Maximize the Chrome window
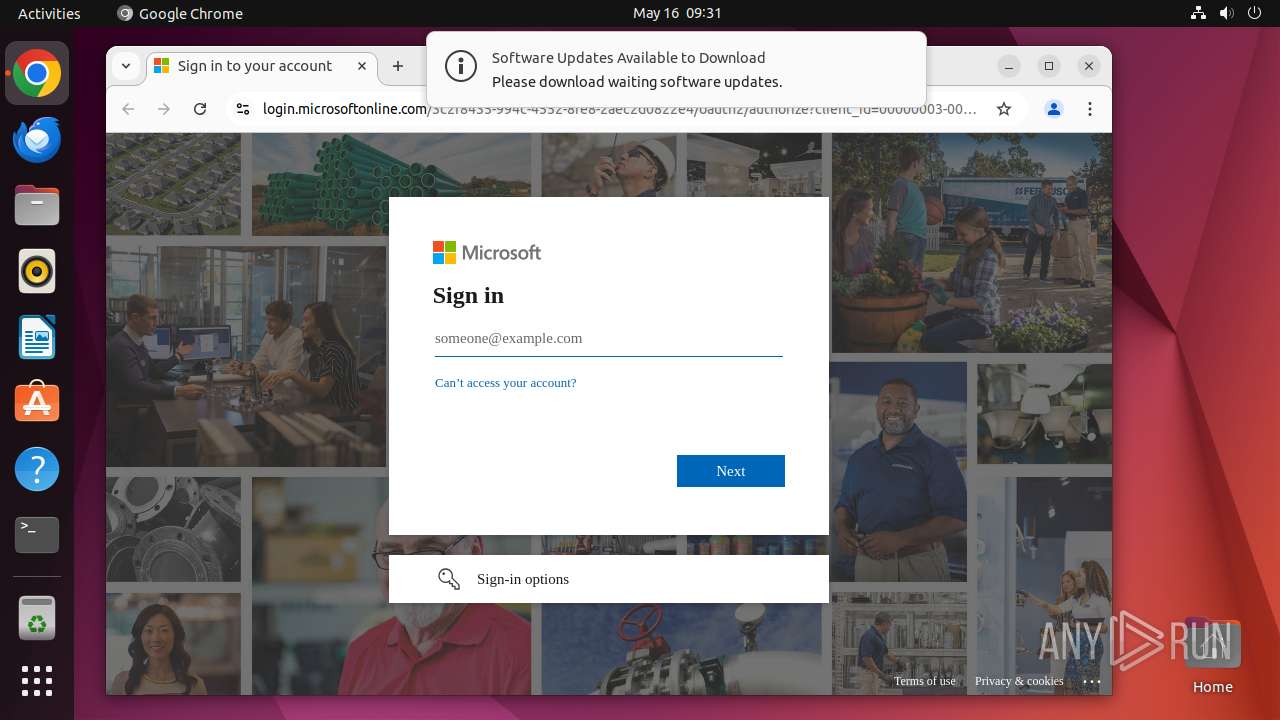 1049,66
